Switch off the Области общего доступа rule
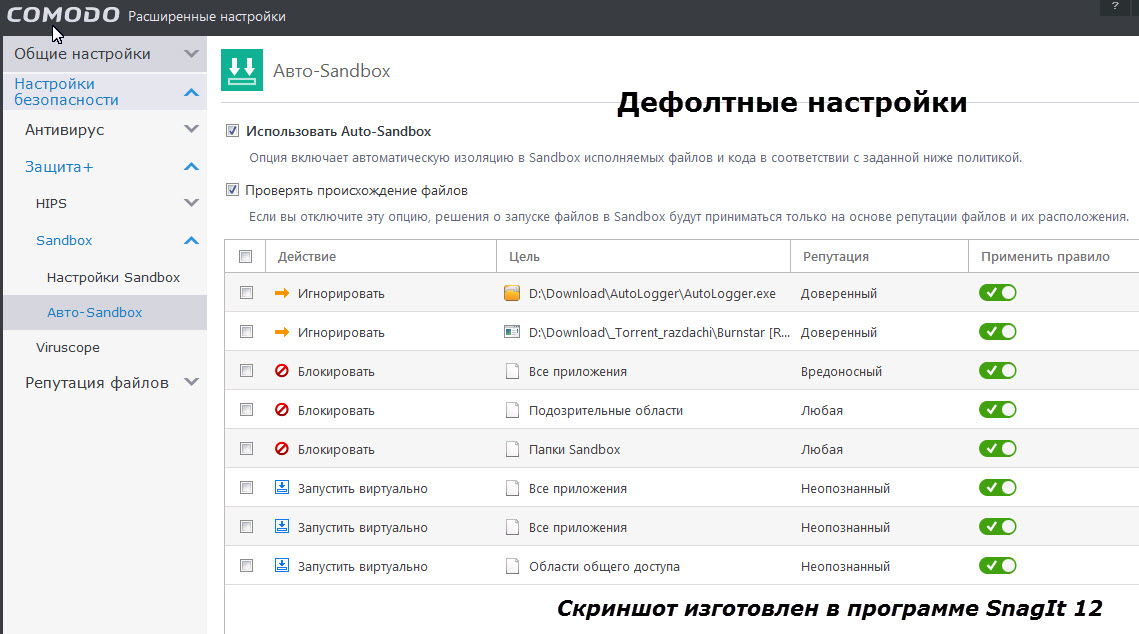This screenshot has height=634, width=1139. (x=997, y=566)
